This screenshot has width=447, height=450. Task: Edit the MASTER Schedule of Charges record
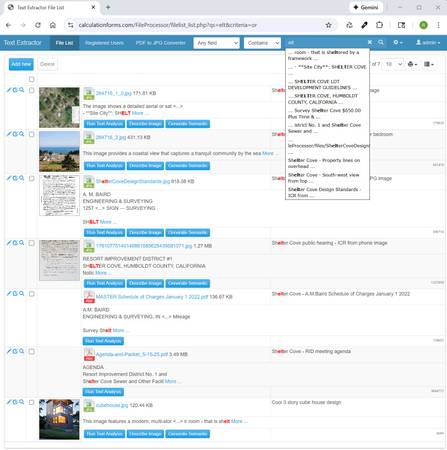click(9, 294)
